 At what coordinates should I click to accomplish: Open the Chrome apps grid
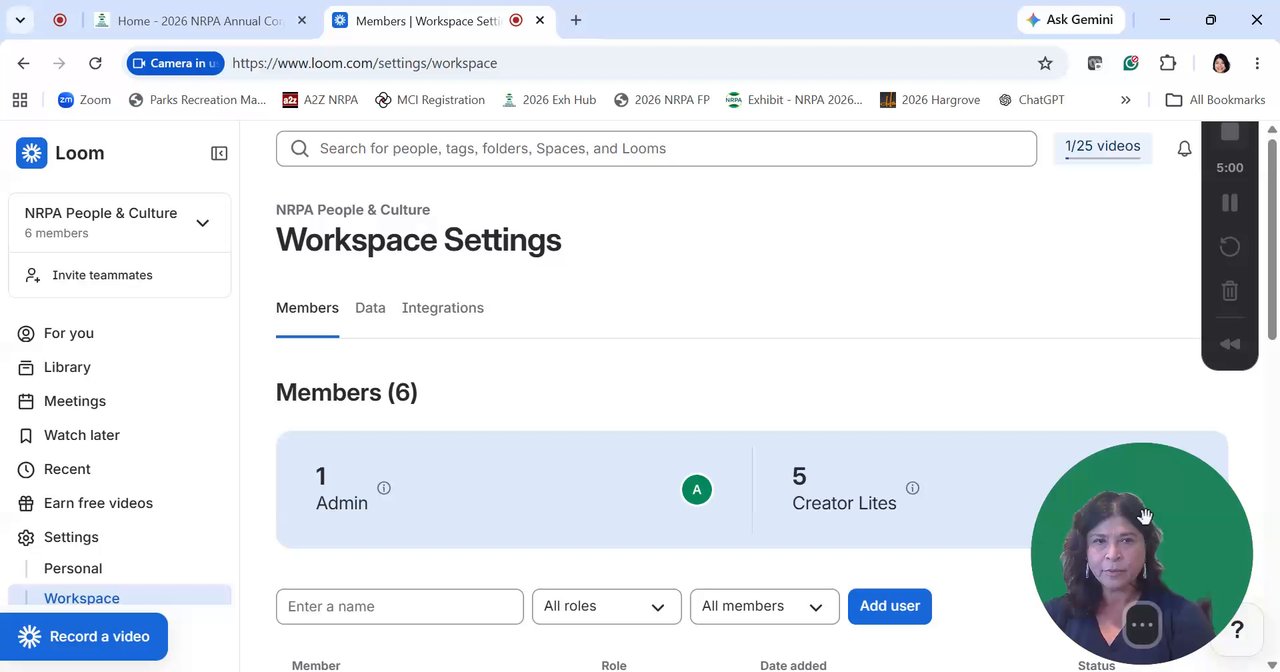[x=20, y=100]
